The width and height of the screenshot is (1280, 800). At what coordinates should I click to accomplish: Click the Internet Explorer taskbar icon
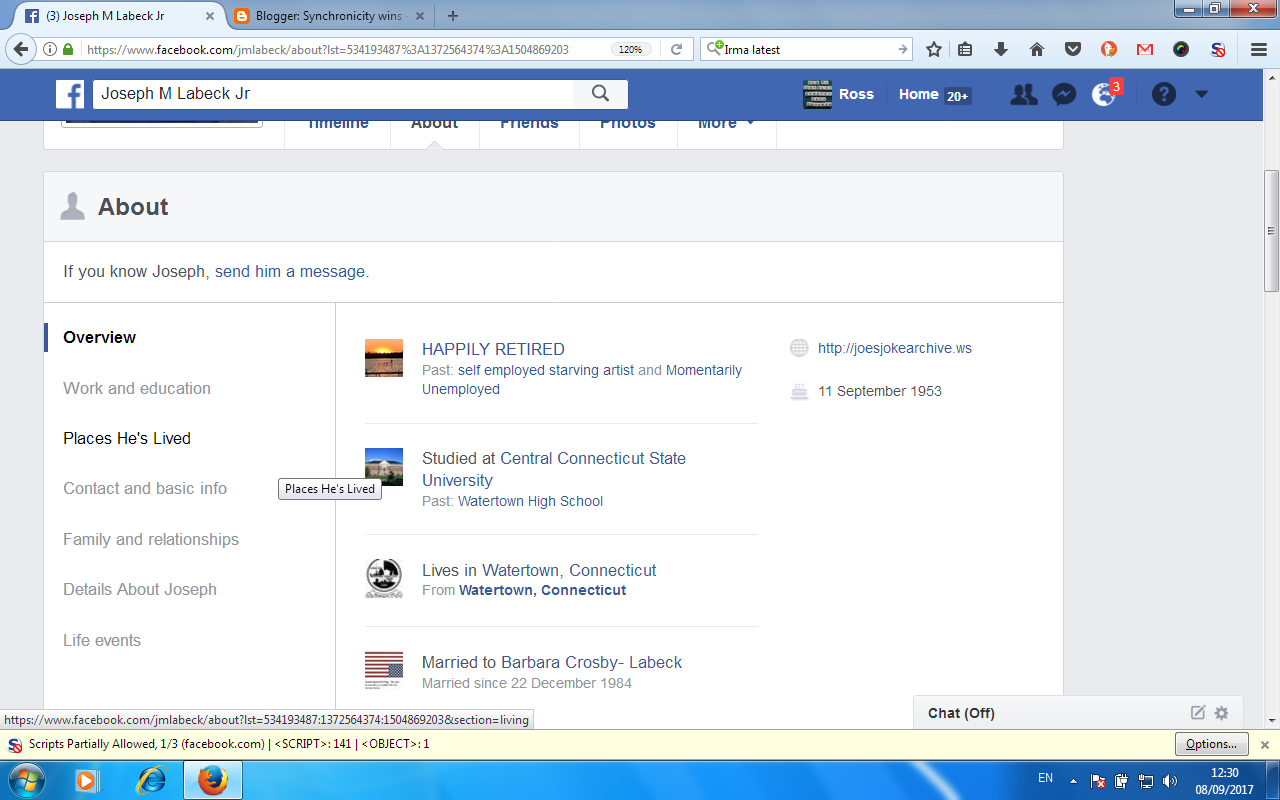pos(151,780)
